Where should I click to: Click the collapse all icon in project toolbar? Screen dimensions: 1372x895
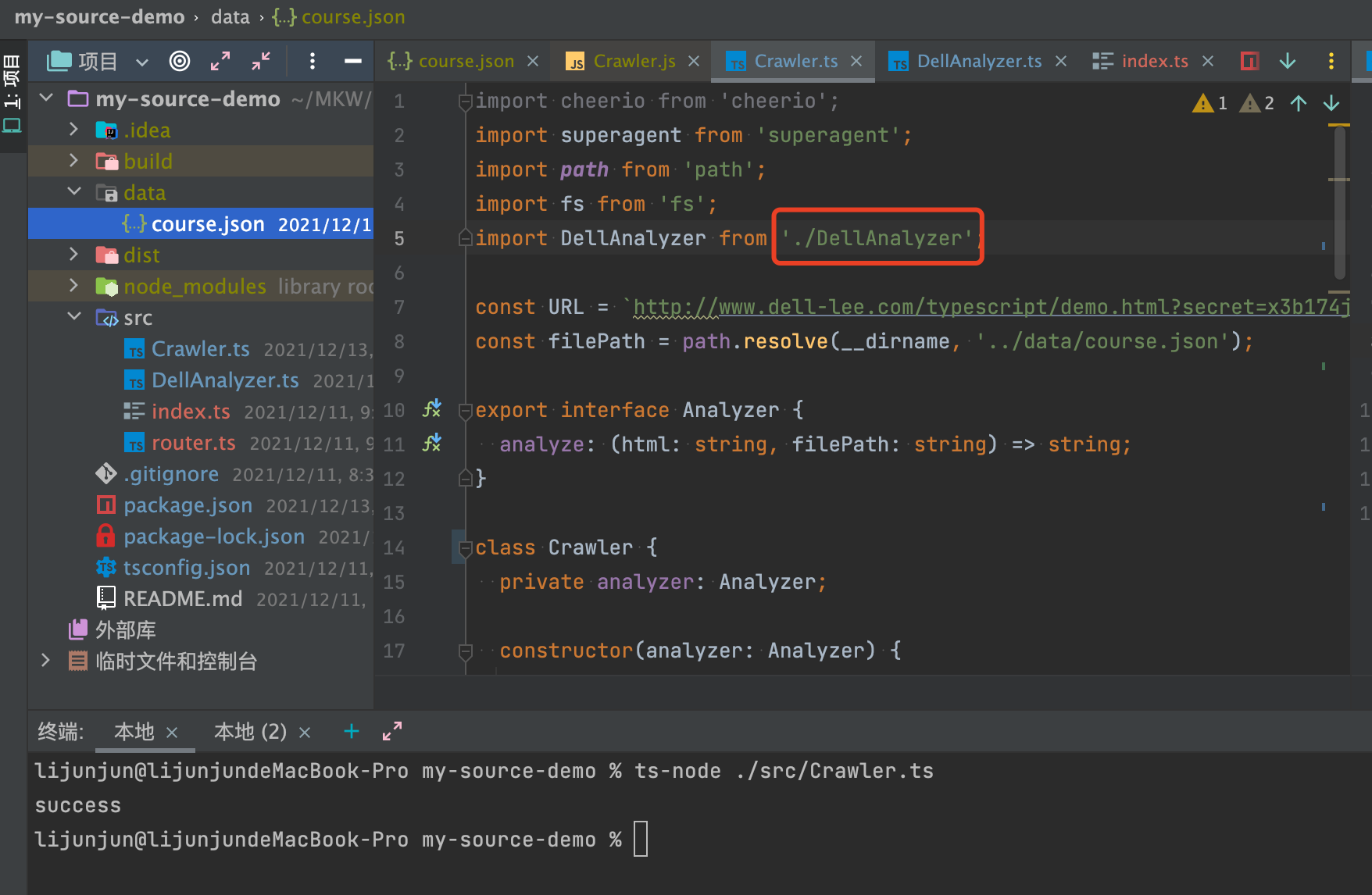point(261,61)
